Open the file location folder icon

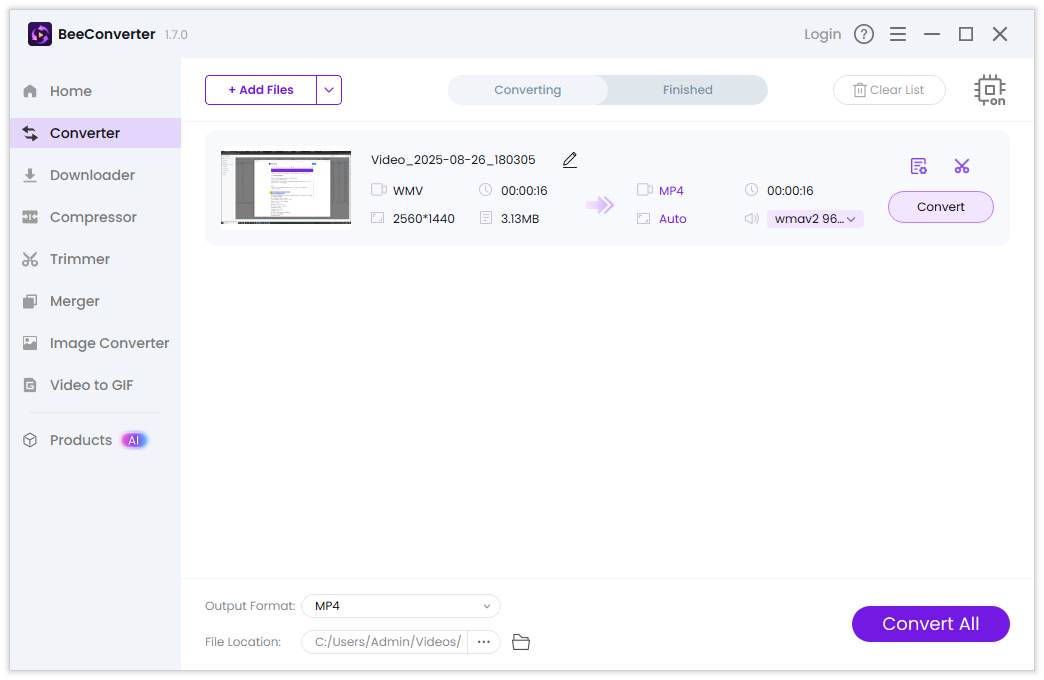(x=521, y=642)
